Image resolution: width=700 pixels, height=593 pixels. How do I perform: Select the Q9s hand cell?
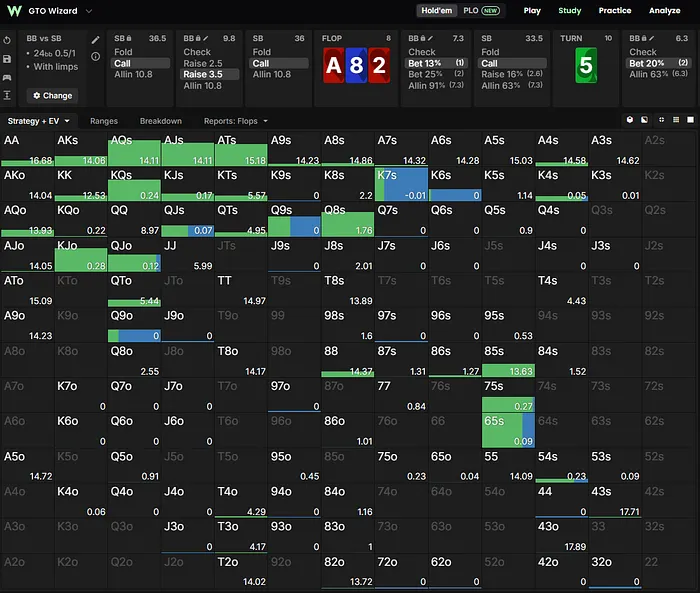point(295,219)
